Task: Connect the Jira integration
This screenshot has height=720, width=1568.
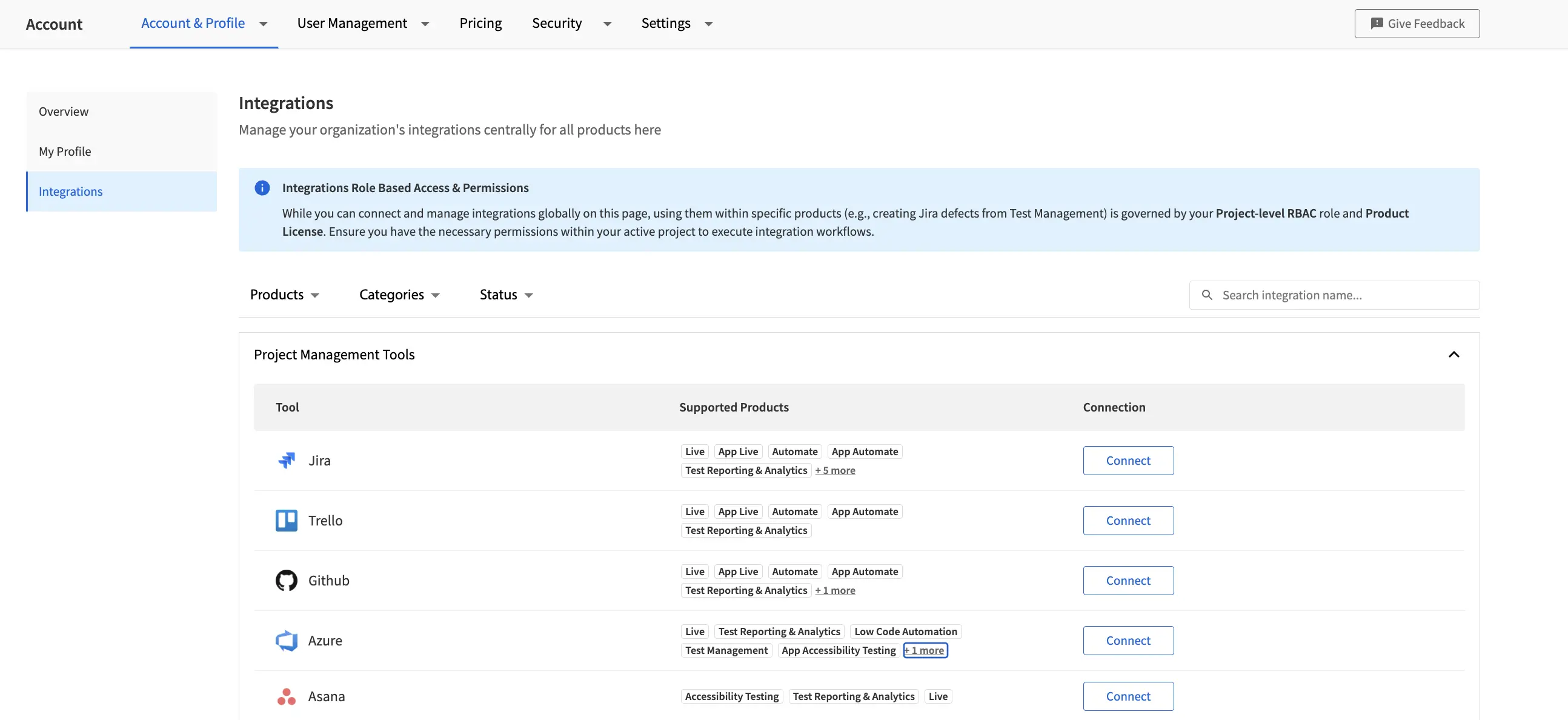Action: pyautogui.click(x=1128, y=461)
